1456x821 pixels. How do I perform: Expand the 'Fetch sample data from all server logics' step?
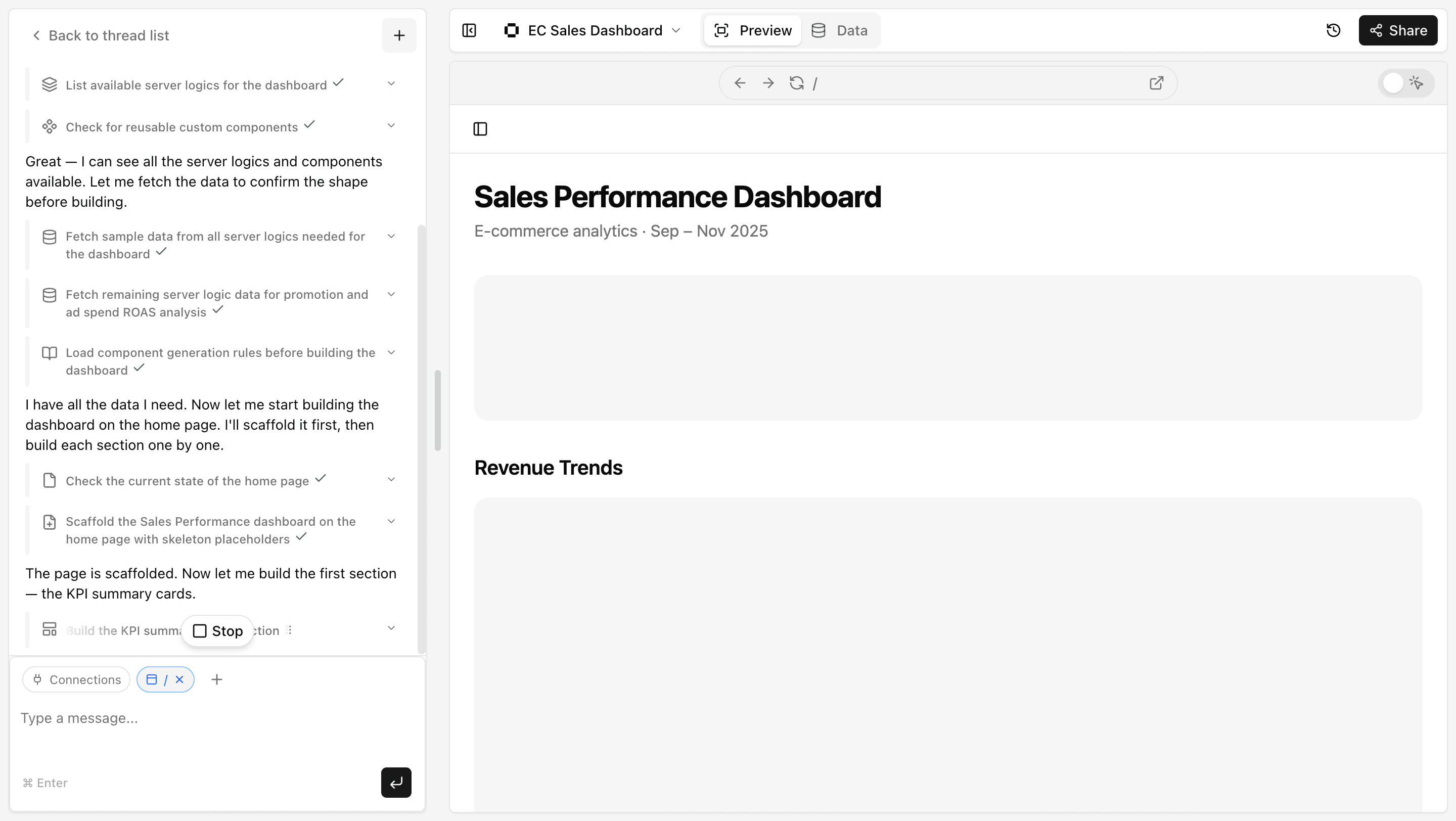tap(391, 236)
